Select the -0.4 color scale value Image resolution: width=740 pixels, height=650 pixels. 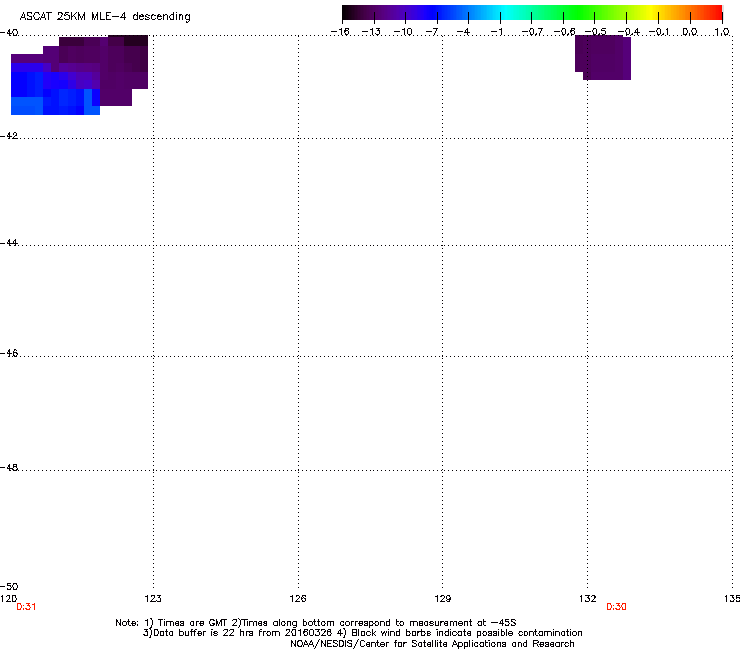628,32
